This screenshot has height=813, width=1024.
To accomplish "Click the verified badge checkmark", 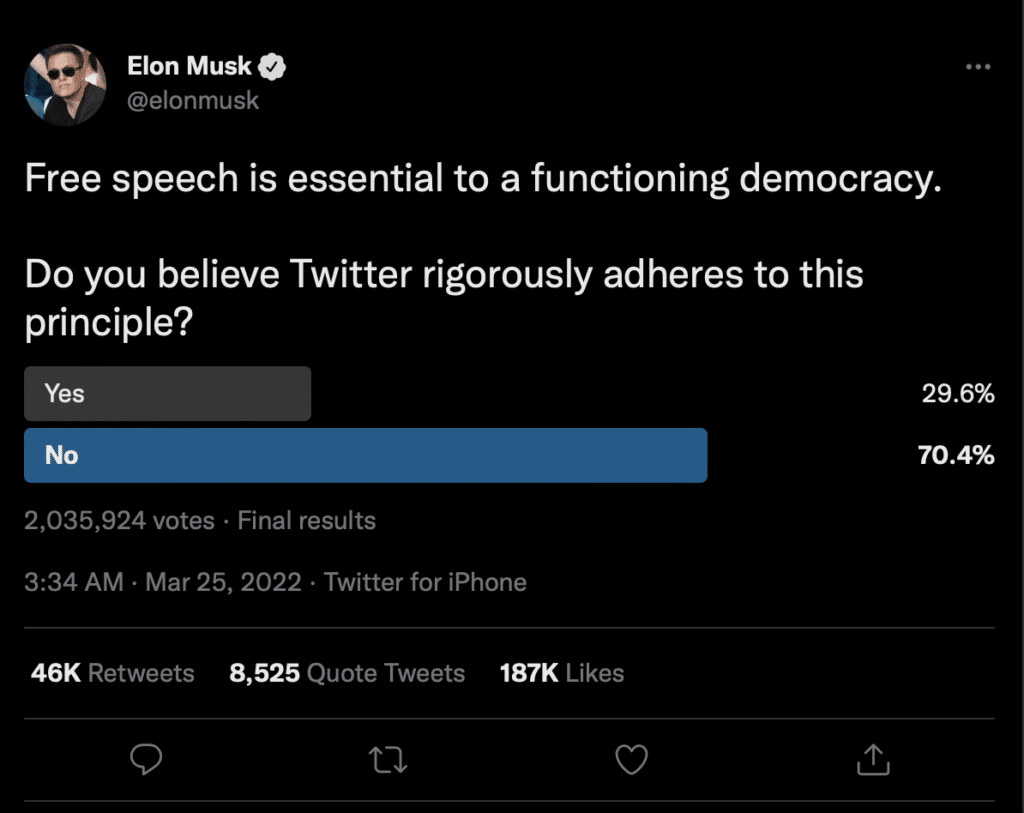I will pos(272,67).
